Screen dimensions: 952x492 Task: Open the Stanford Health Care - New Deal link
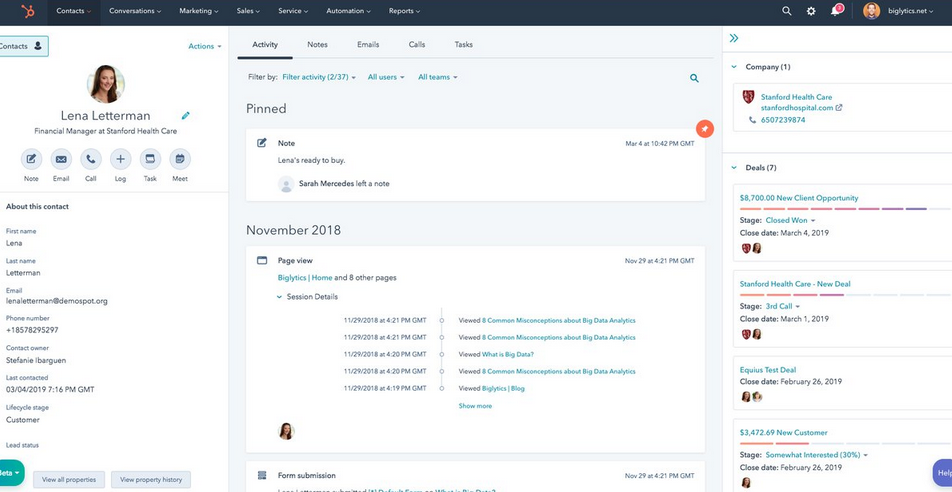tap(795, 284)
